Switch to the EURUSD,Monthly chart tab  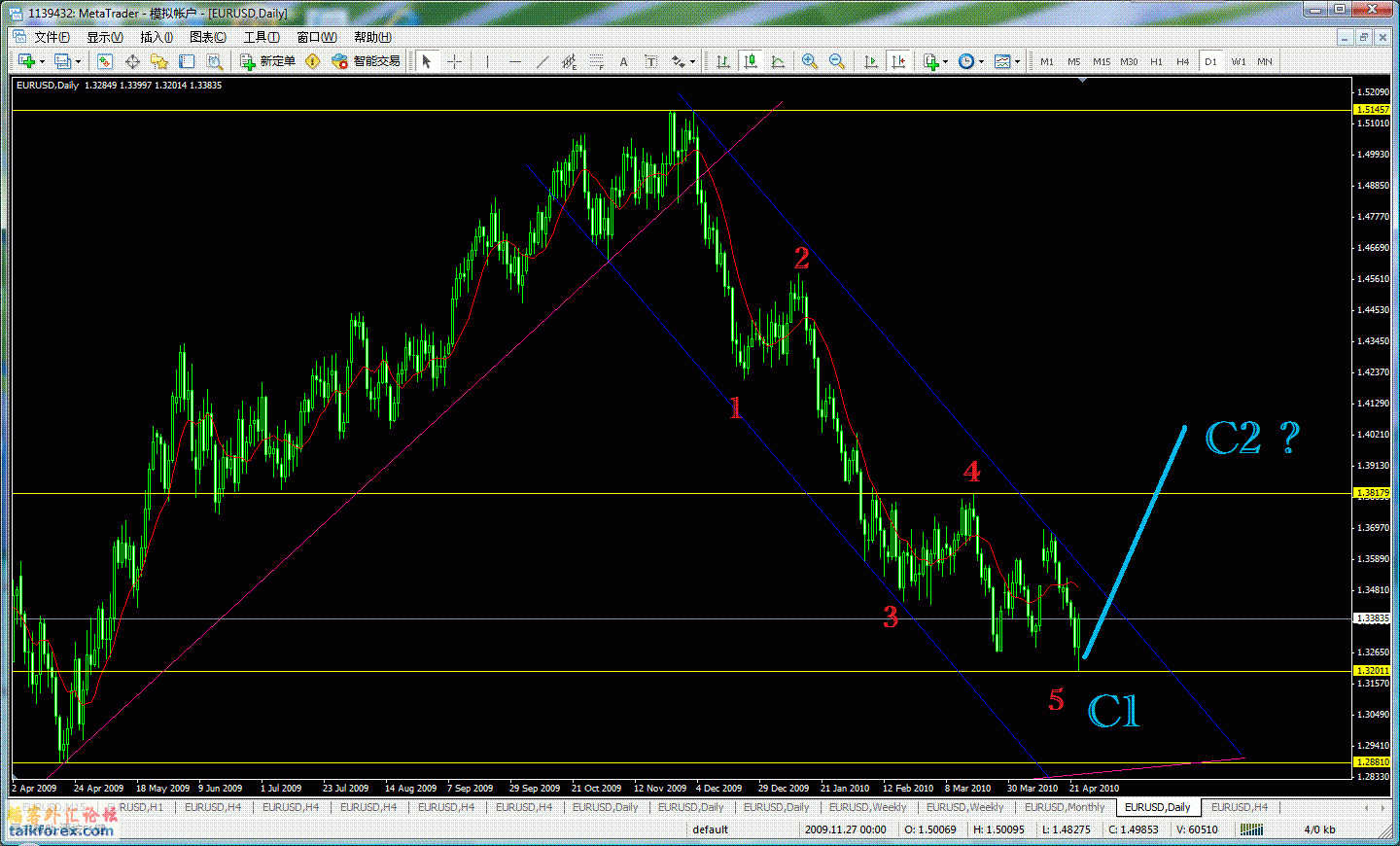tap(1065, 807)
